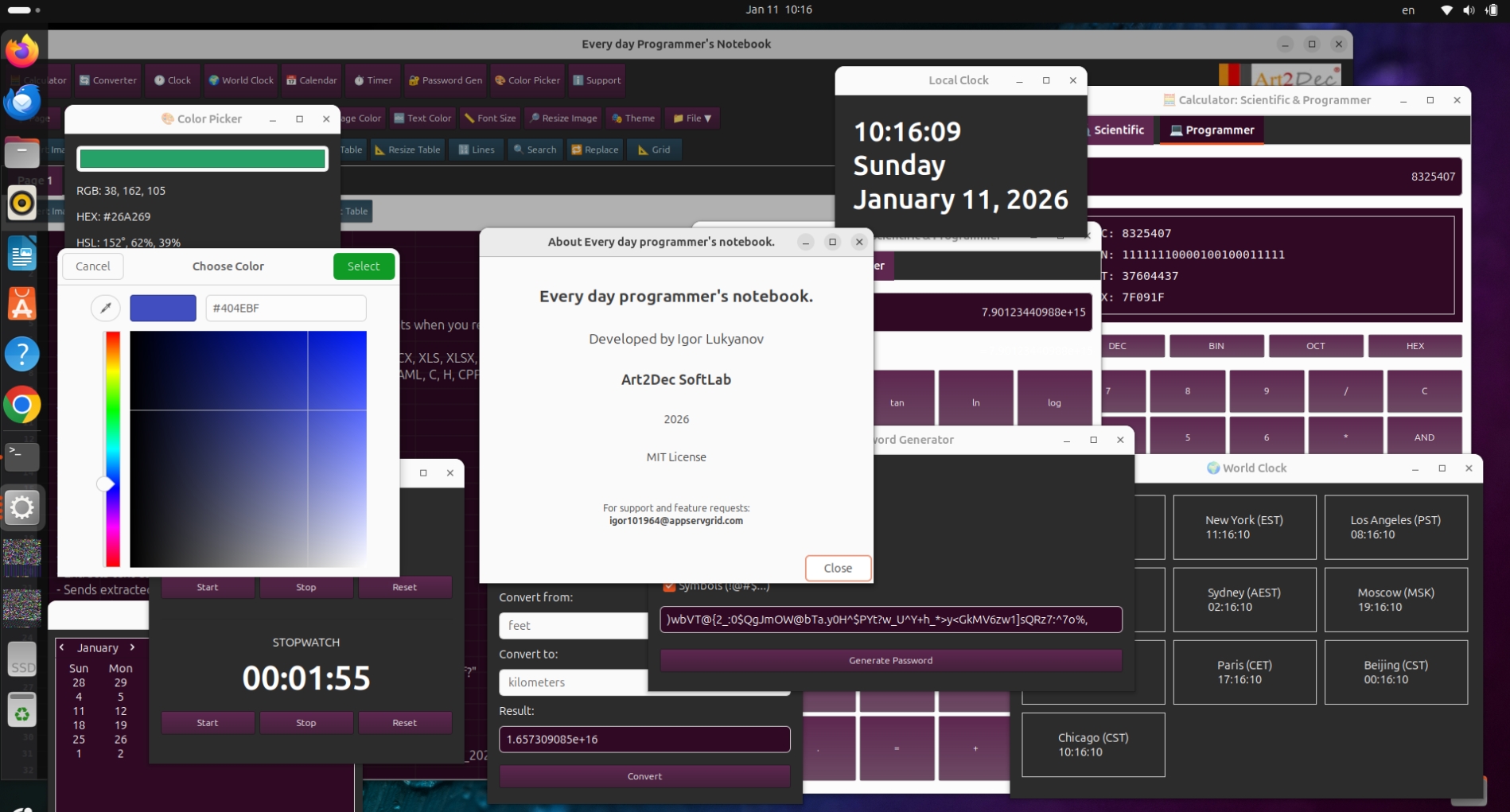Open the Calendar tool
This screenshot has height=812, width=1510.
311,80
